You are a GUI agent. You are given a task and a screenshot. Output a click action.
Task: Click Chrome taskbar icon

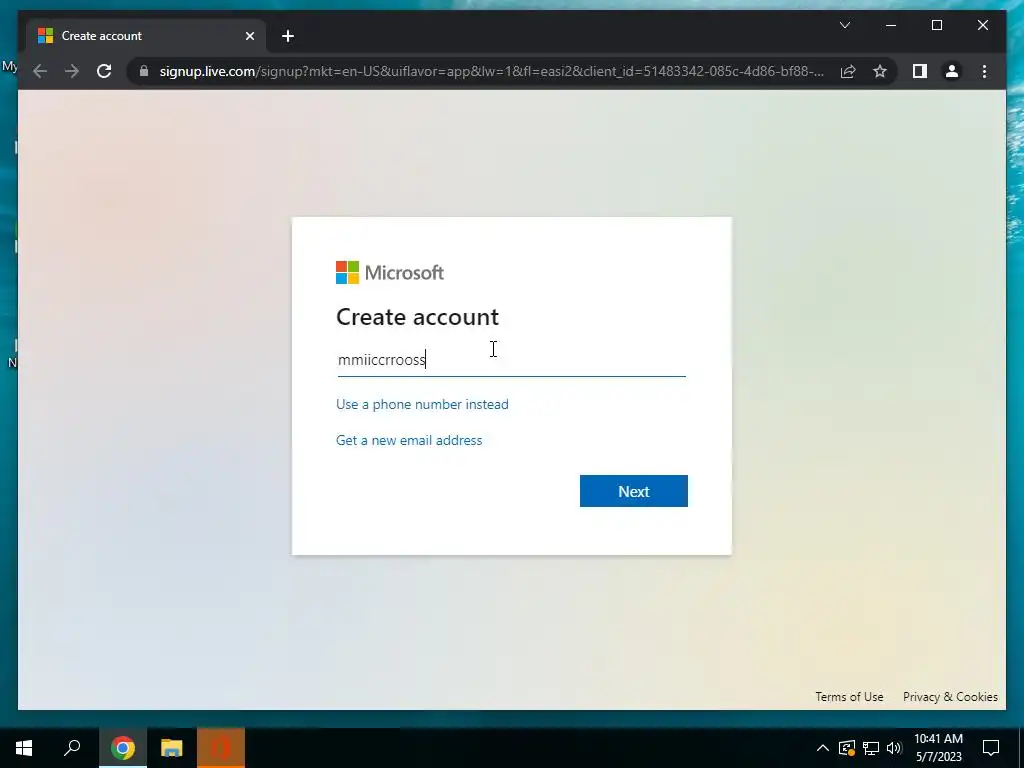(x=123, y=748)
